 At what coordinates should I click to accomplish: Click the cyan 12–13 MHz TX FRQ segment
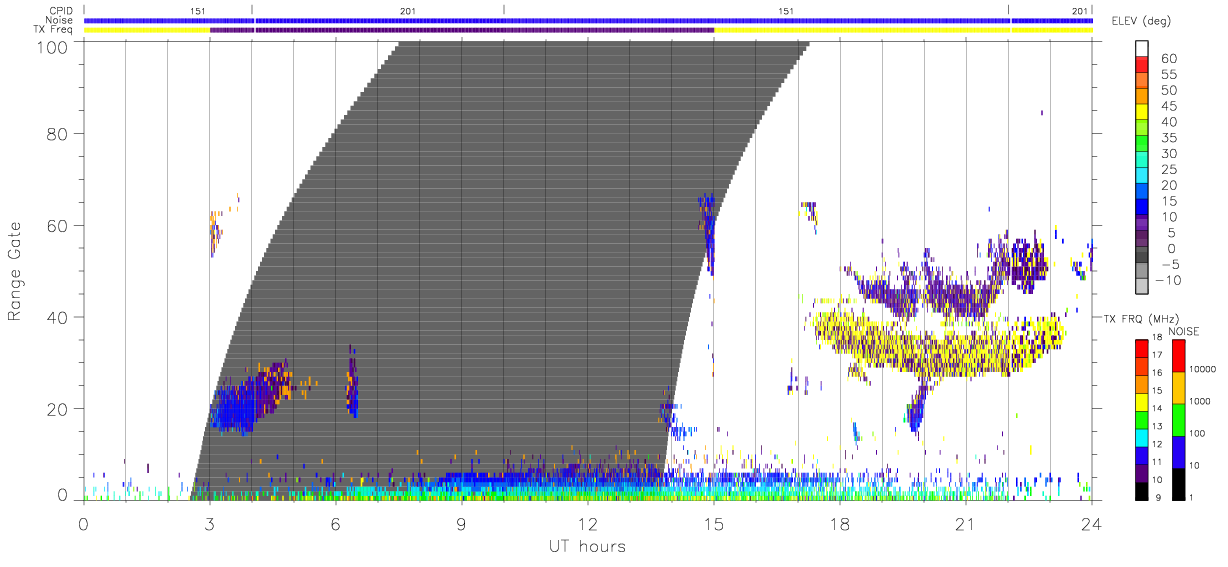pyautogui.click(x=1142, y=437)
